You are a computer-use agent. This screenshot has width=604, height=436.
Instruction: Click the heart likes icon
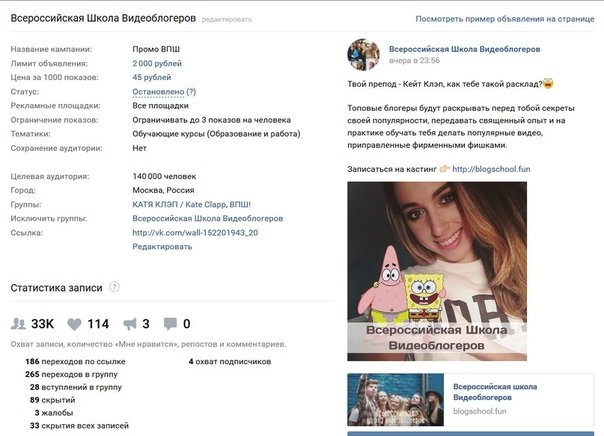(x=74, y=324)
